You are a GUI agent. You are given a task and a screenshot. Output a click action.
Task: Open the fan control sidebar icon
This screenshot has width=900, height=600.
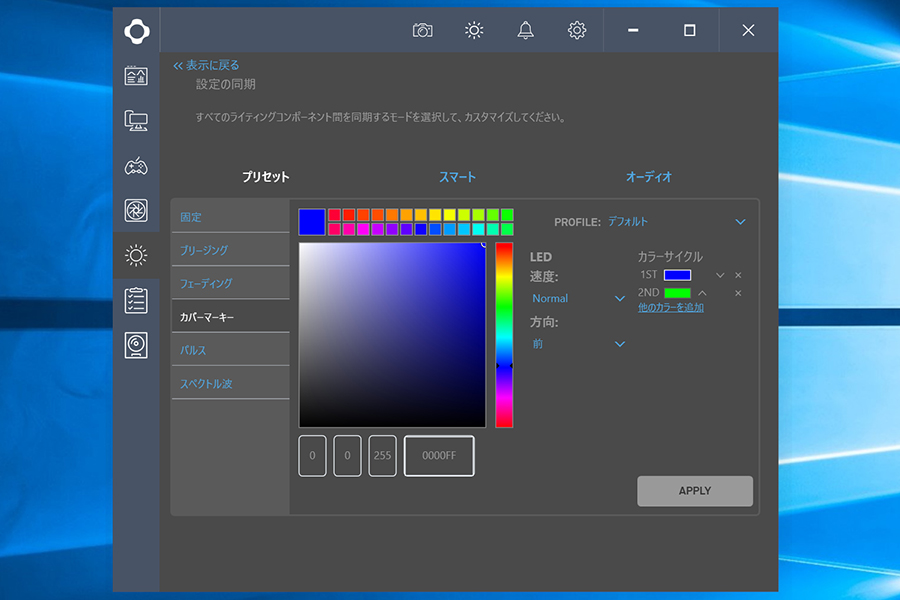point(136,211)
